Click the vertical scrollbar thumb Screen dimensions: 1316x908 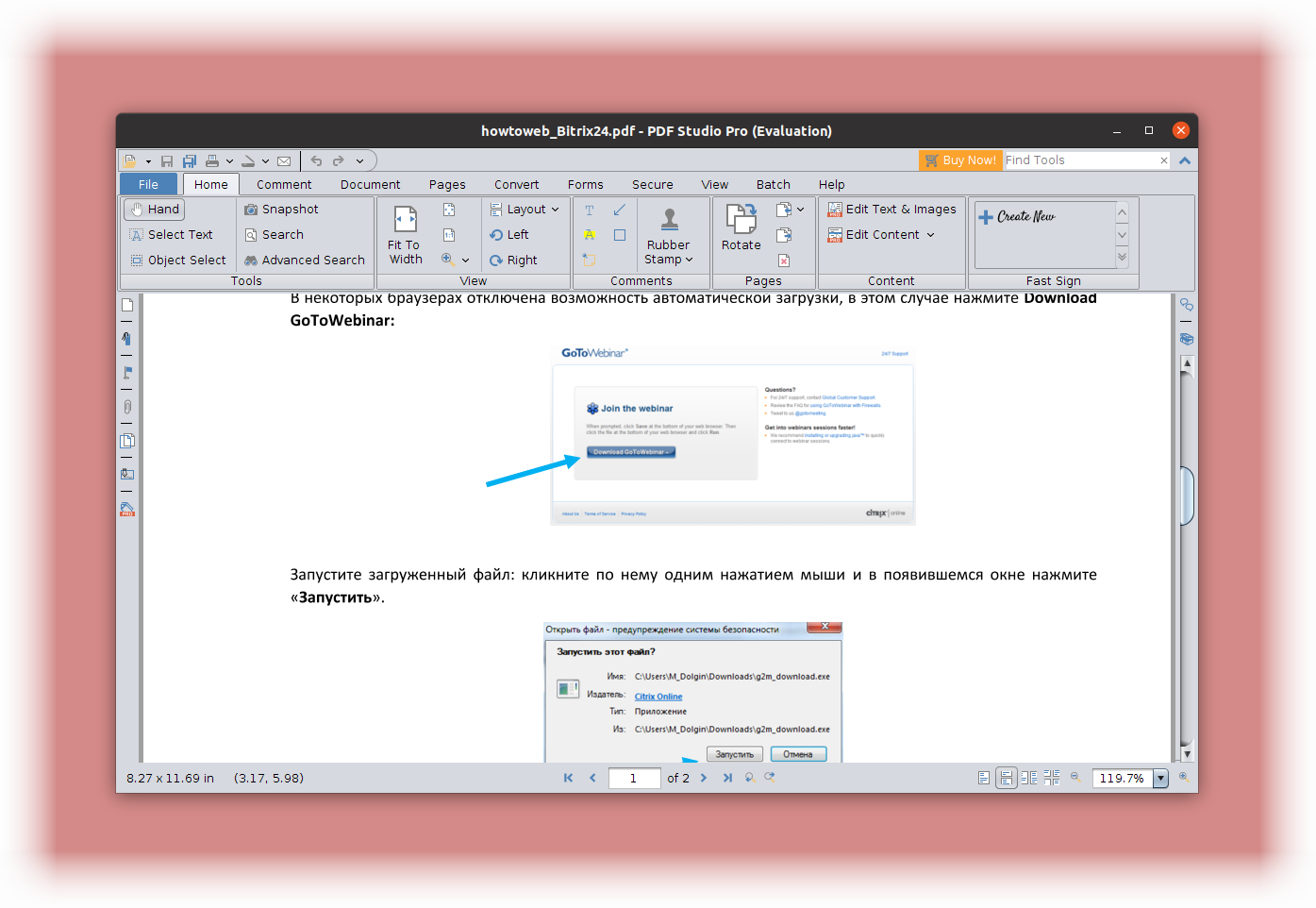pos(1187,496)
